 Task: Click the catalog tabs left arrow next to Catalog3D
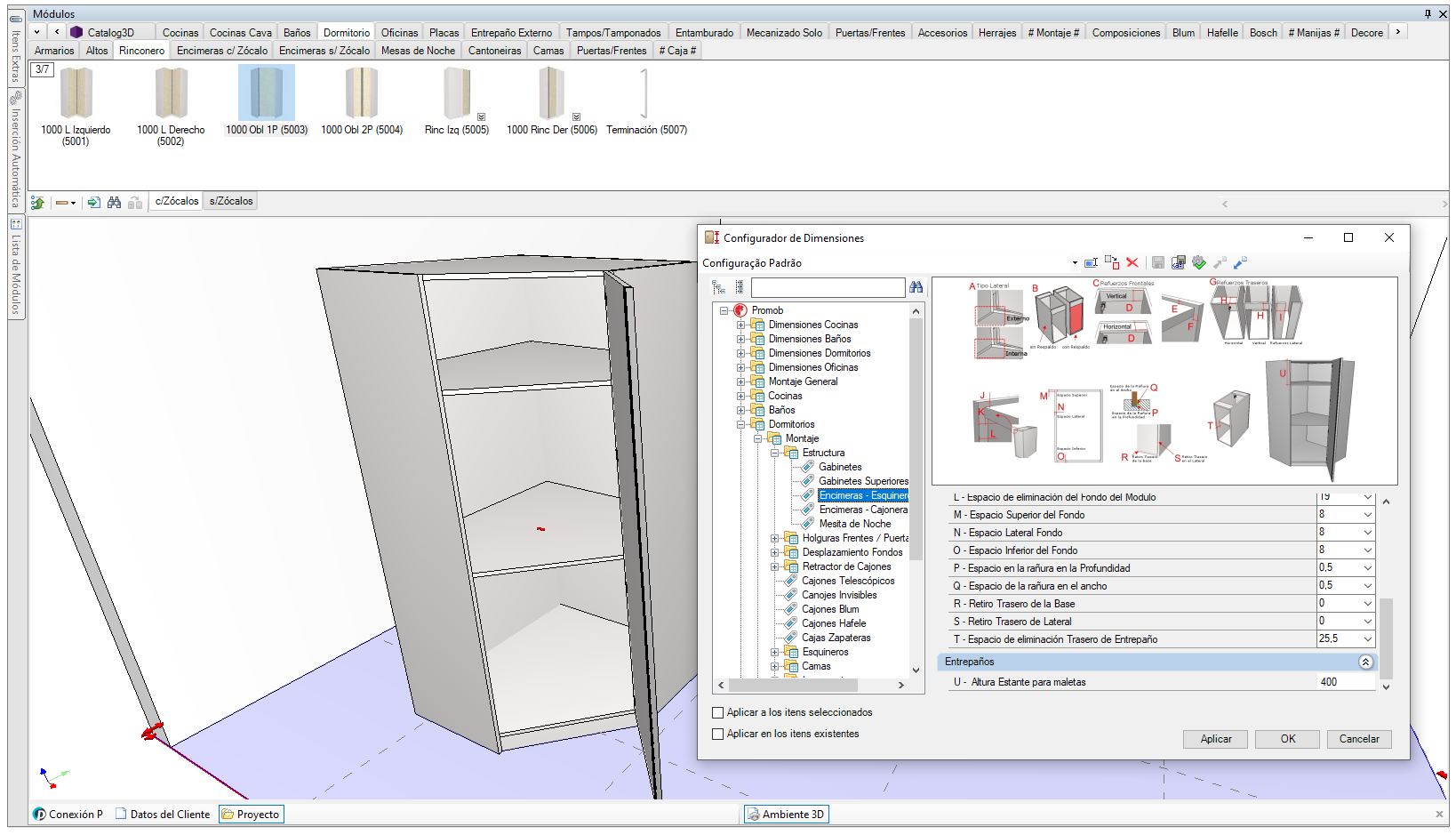(58, 32)
